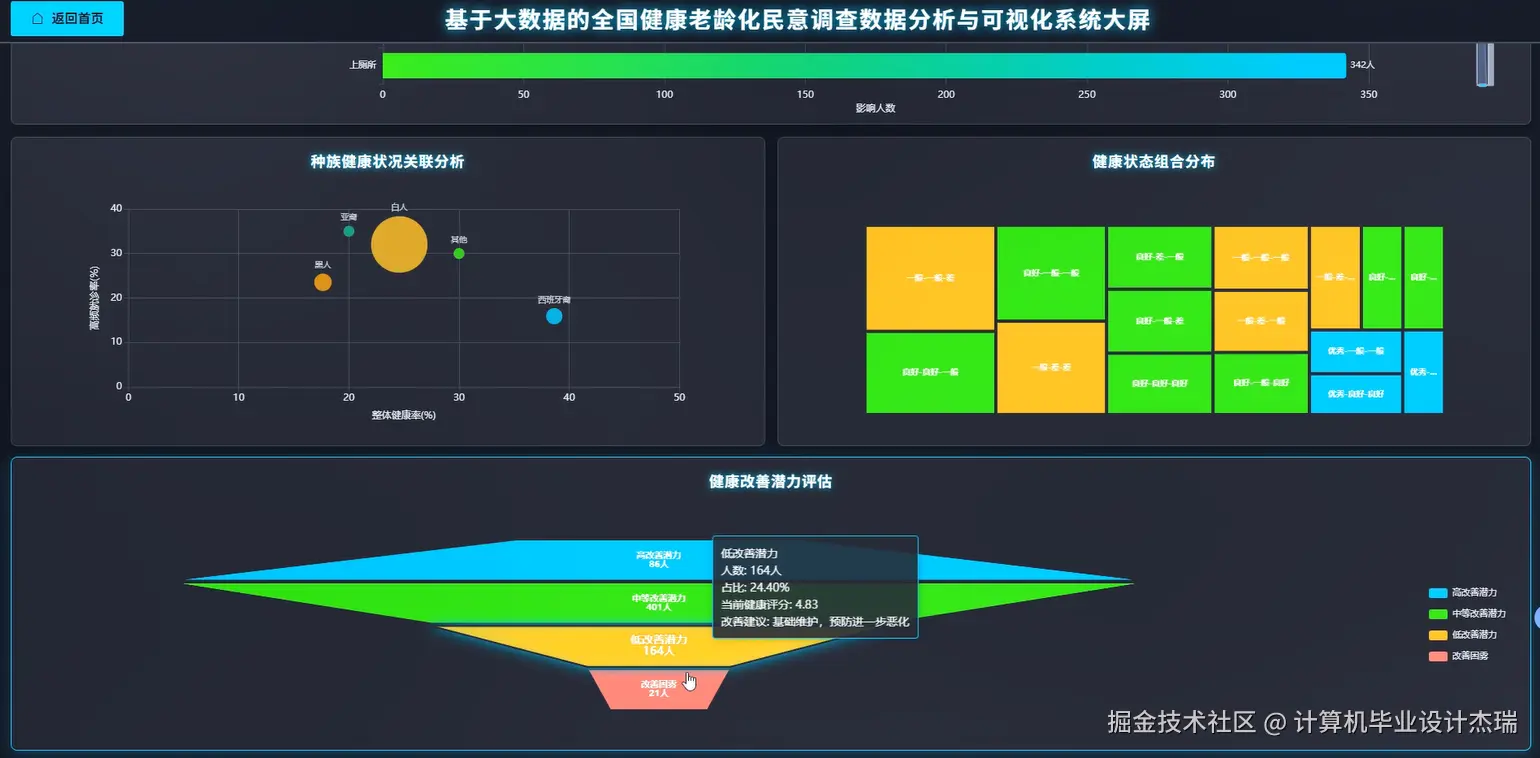Click the 上厕所 bar showing 342人
The image size is (1540, 758).
(x=860, y=65)
